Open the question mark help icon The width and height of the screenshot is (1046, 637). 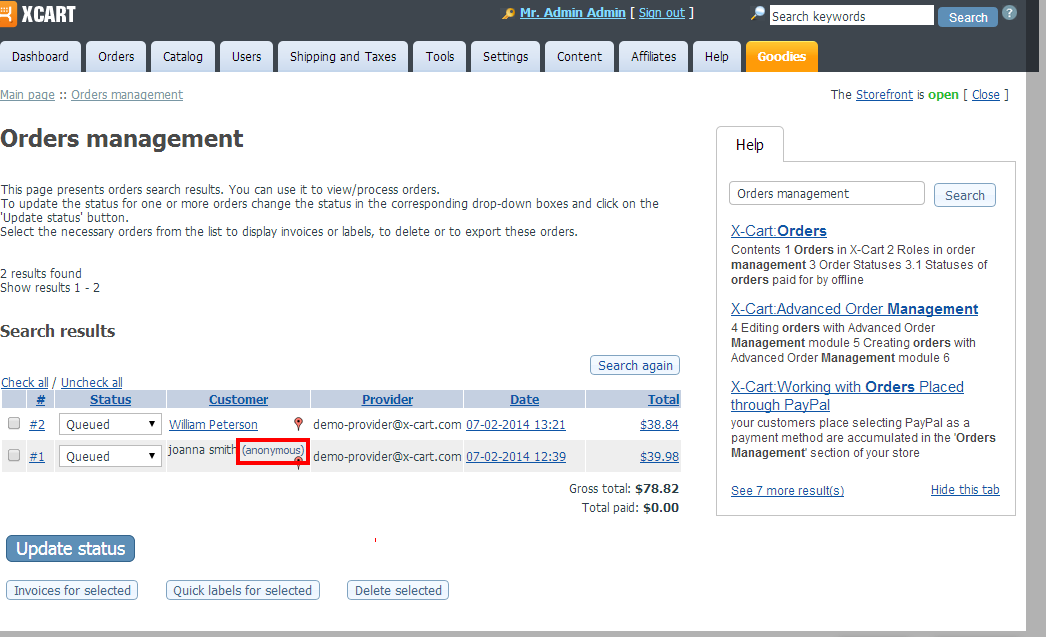pyautogui.click(x=1010, y=13)
